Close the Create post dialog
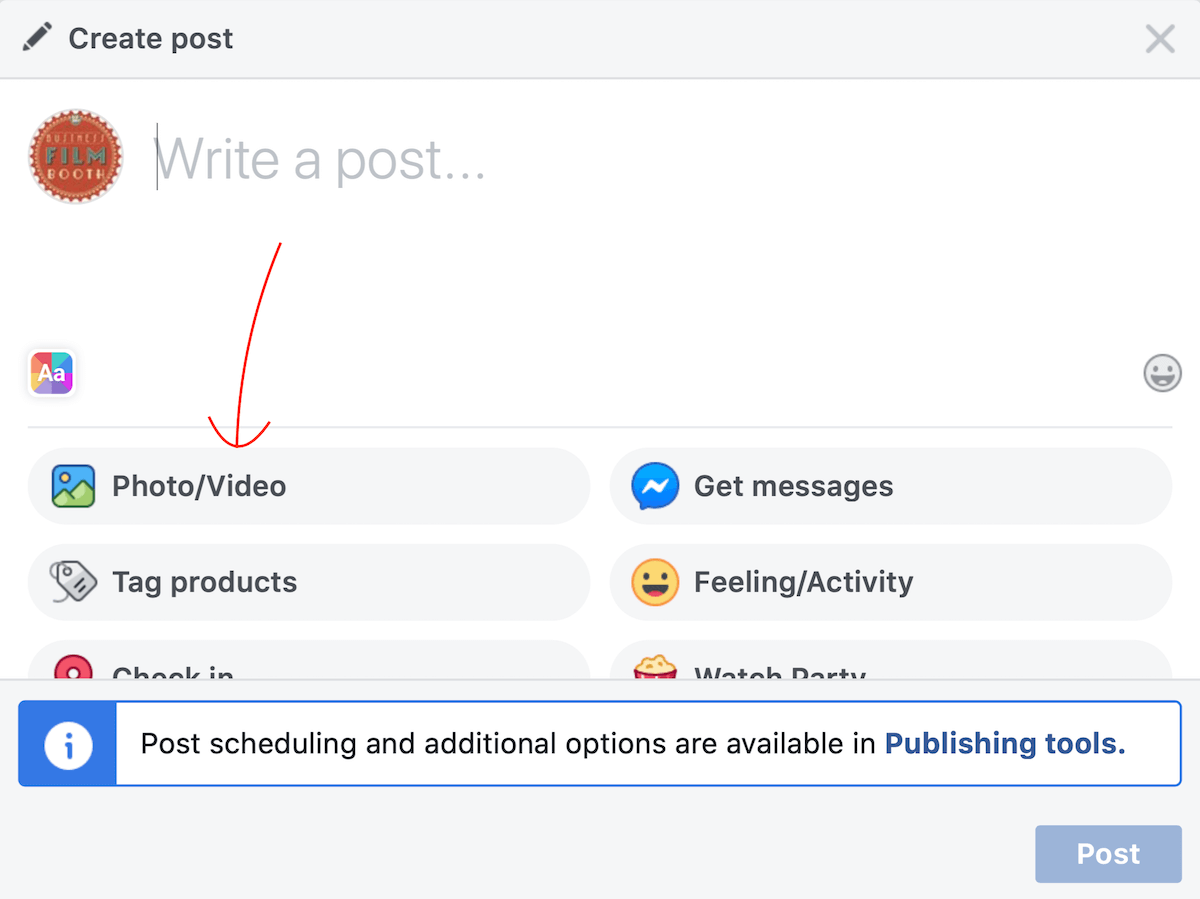 pos(1160,39)
